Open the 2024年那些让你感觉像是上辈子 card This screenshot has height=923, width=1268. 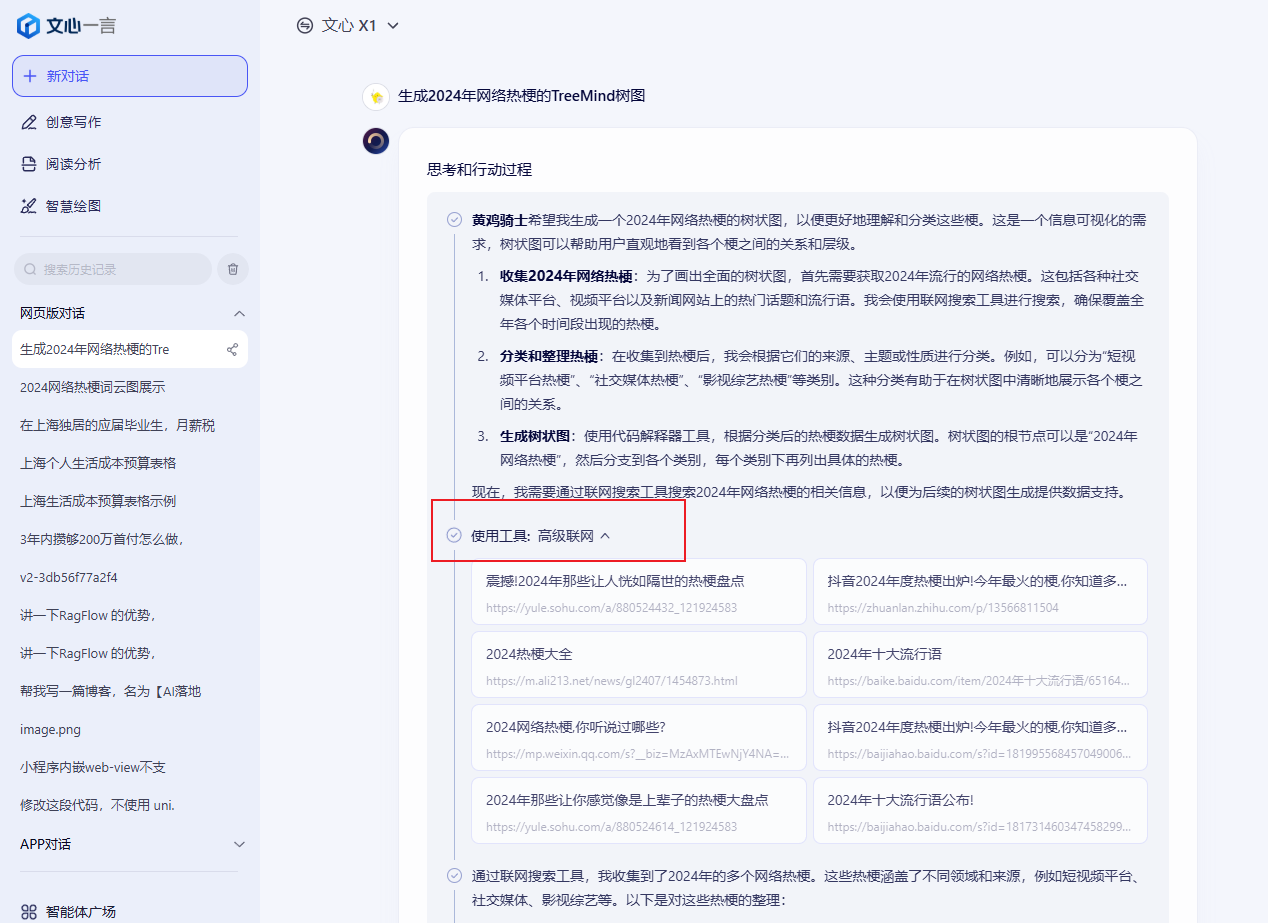coord(639,811)
